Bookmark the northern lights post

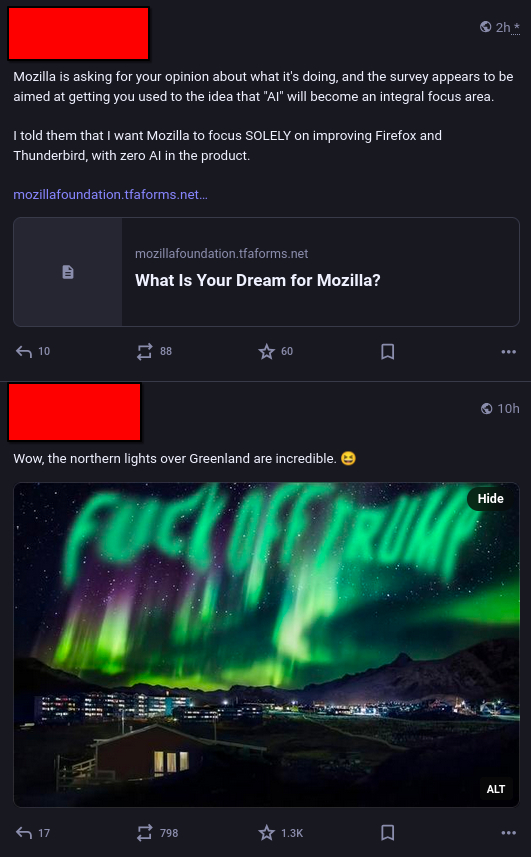point(387,833)
